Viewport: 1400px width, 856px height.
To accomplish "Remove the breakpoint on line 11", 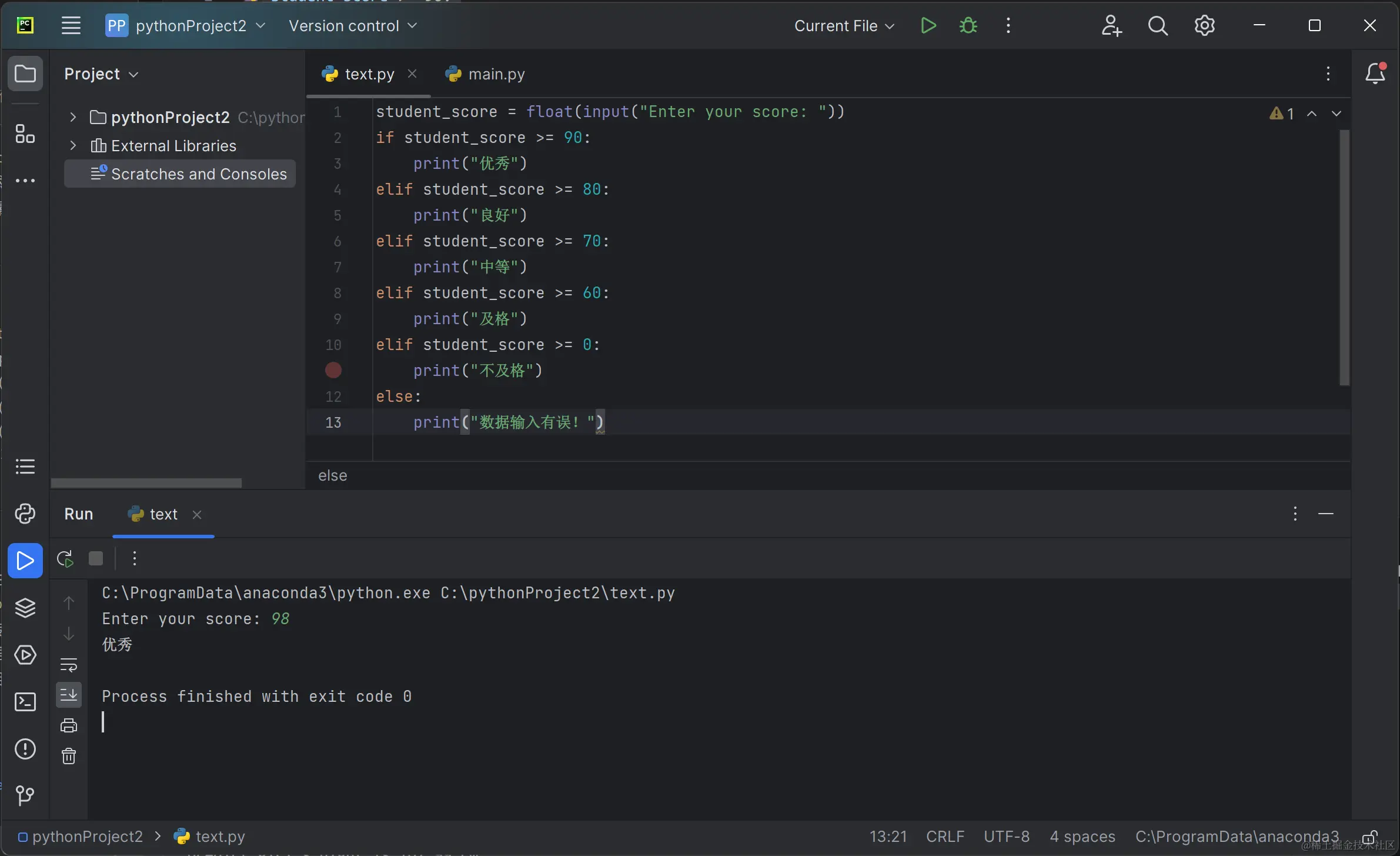I will click(x=333, y=370).
